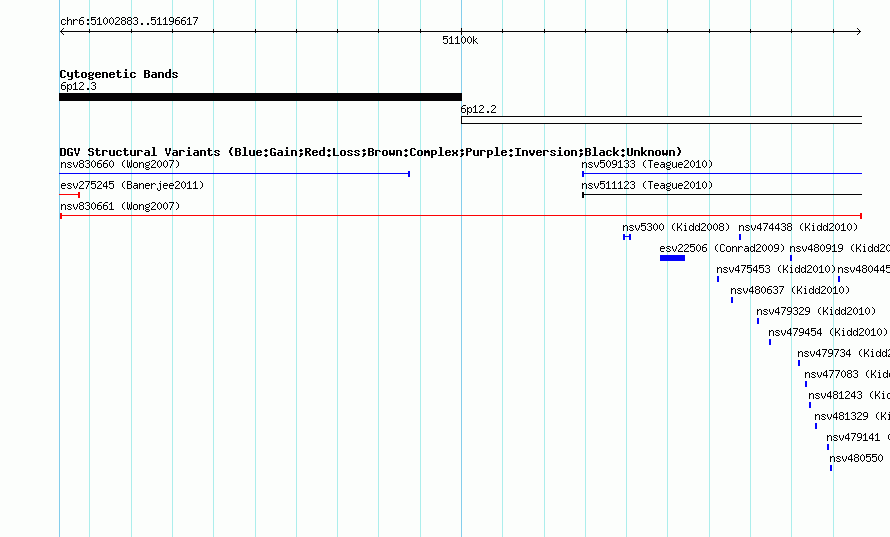890x537 pixels.
Task: Select the blue marker under nsv480550
Action: click(x=831, y=468)
